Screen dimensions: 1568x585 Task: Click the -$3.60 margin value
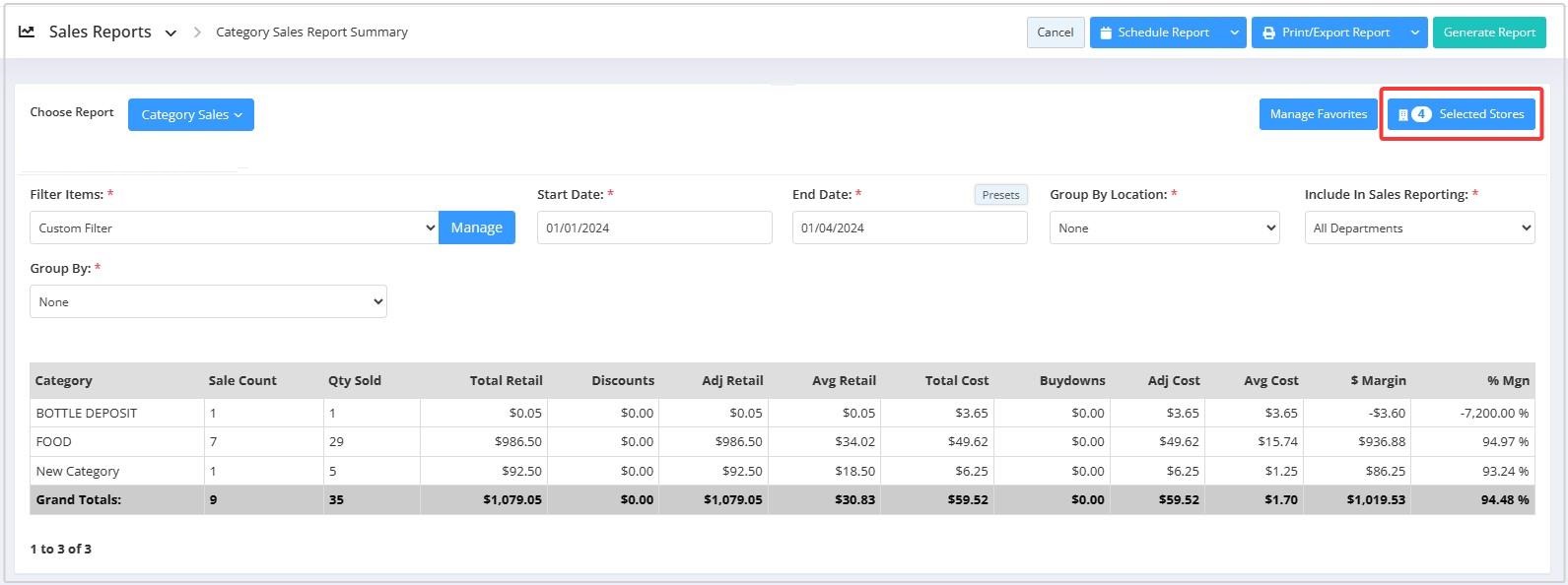coord(1386,413)
